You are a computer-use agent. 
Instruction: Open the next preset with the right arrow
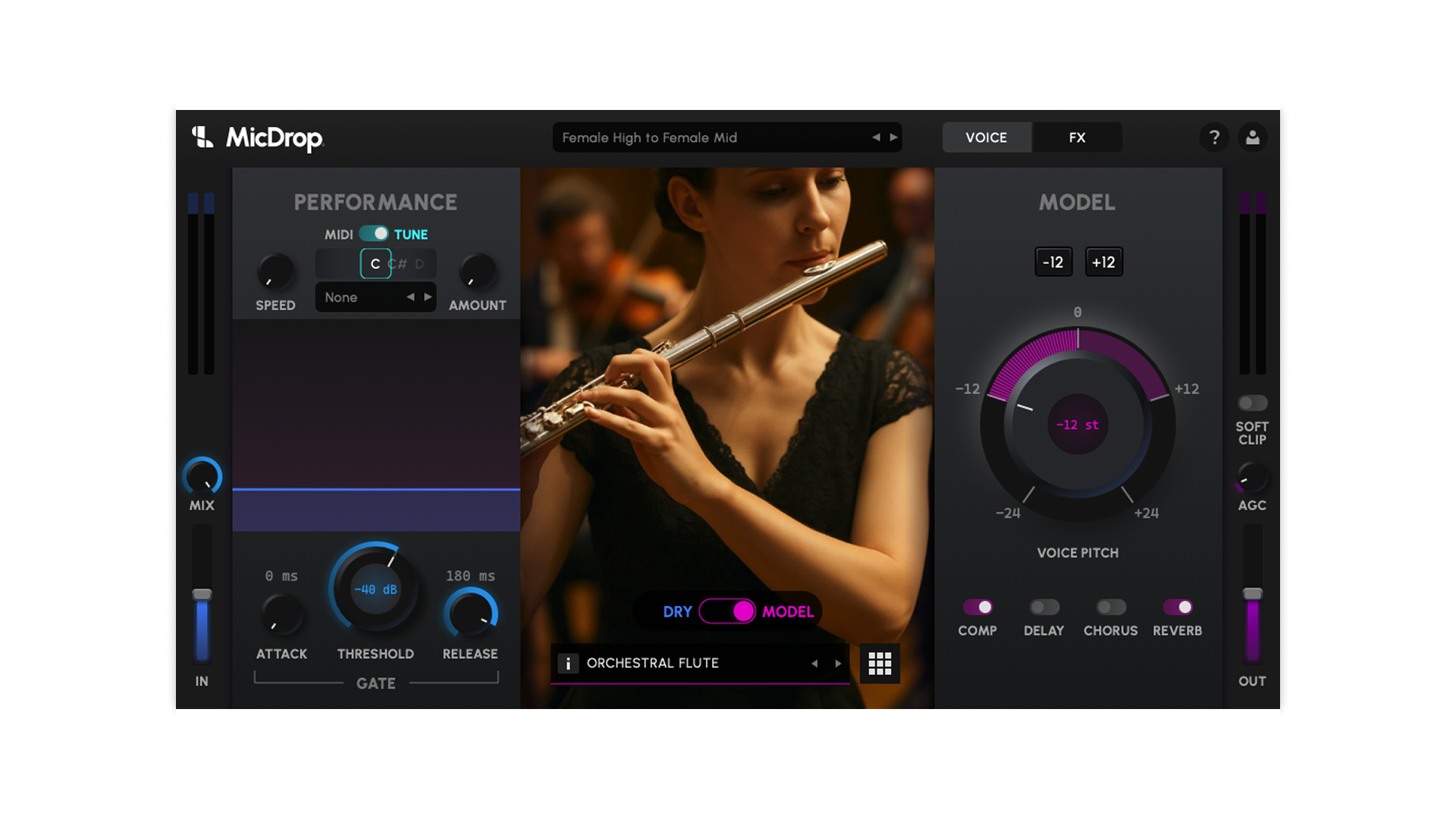pyautogui.click(x=893, y=137)
